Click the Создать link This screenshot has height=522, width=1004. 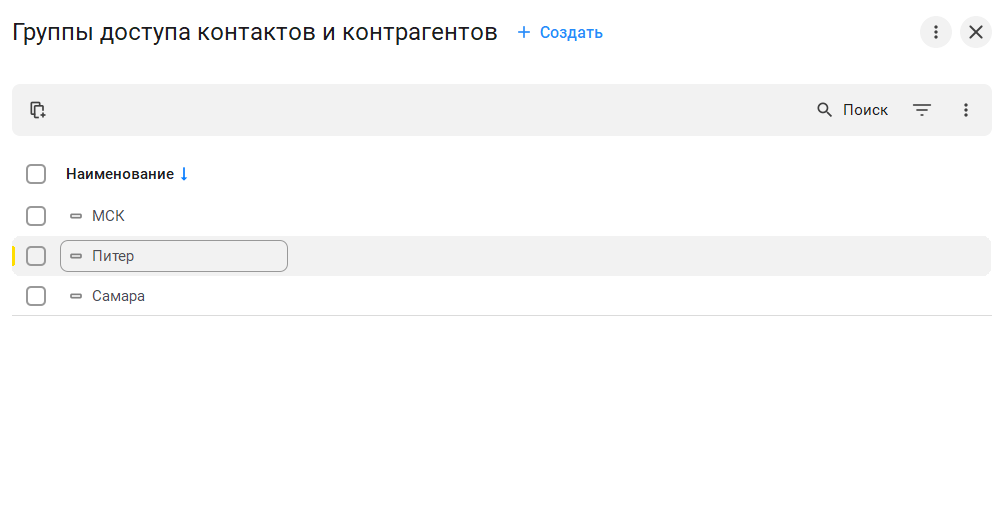[571, 32]
